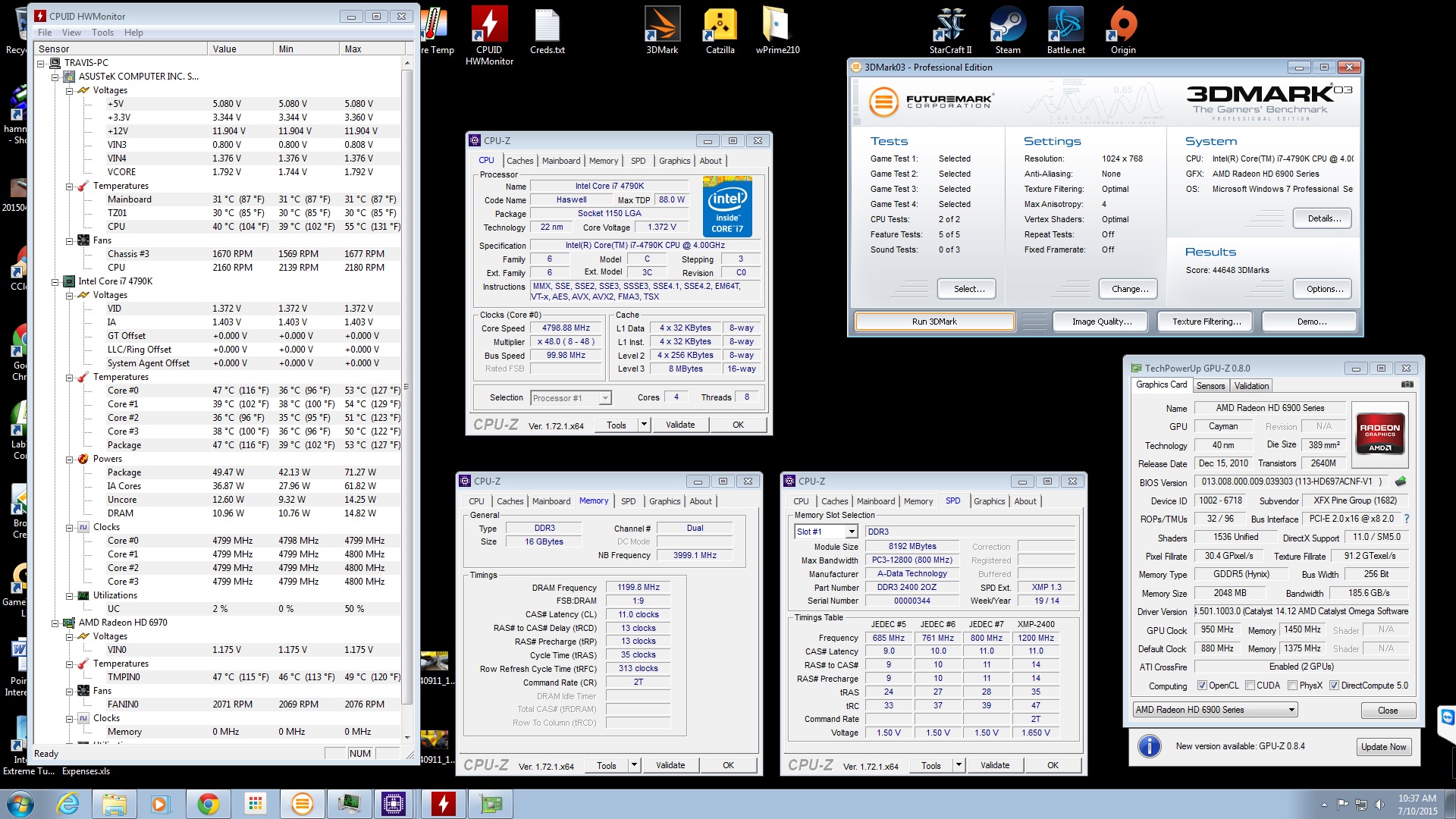Open the Creds.txt file icon
The height and width of the screenshot is (819, 1456).
coord(547,30)
